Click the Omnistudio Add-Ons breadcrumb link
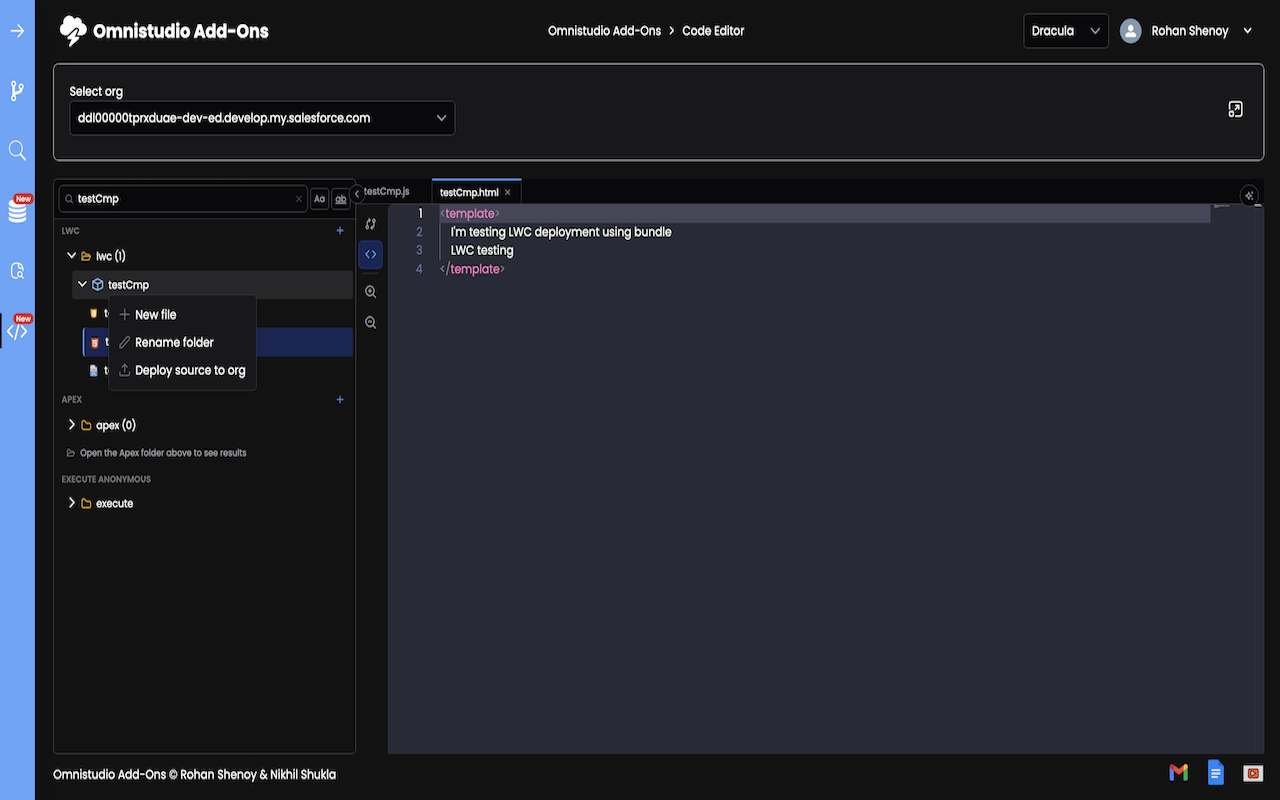This screenshot has height=800, width=1280. [604, 31]
